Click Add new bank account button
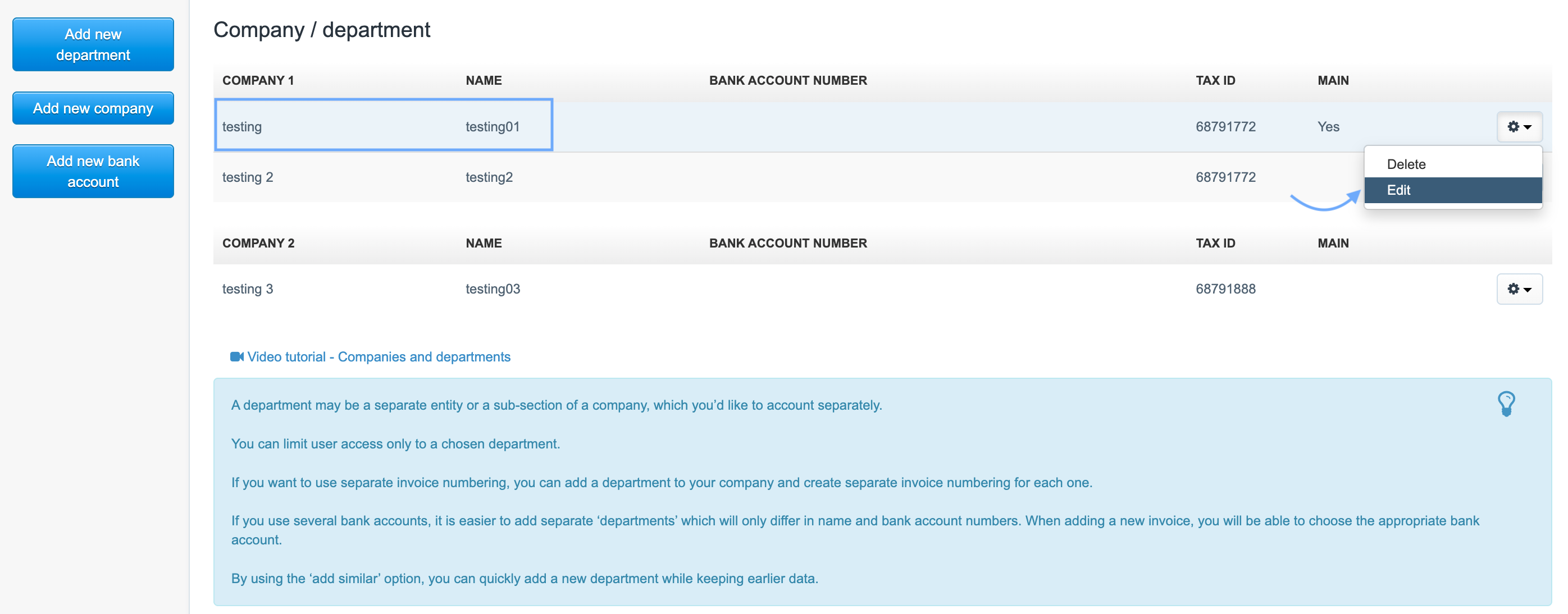The height and width of the screenshot is (614, 1568). pyautogui.click(x=93, y=171)
